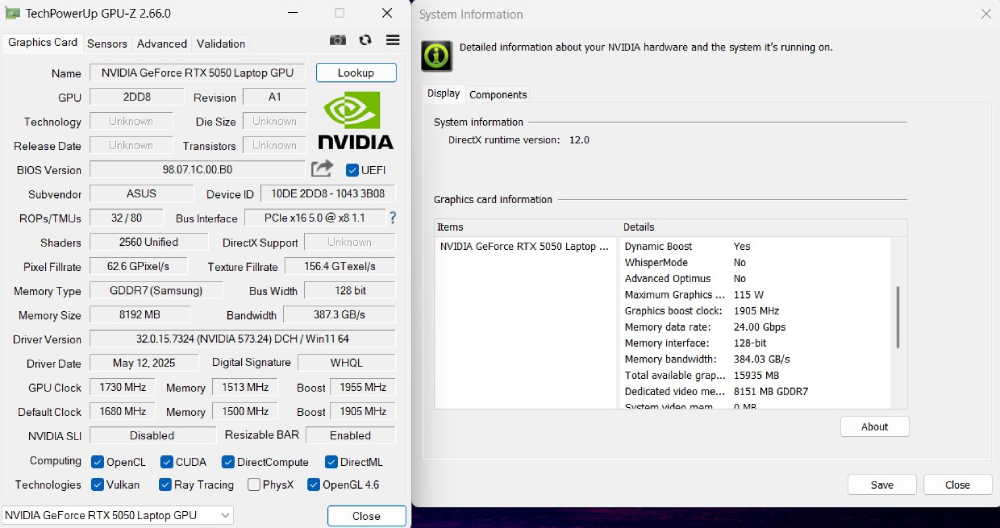
Task: Open the GPU-Z hamburger menu icon
Action: 393,40
